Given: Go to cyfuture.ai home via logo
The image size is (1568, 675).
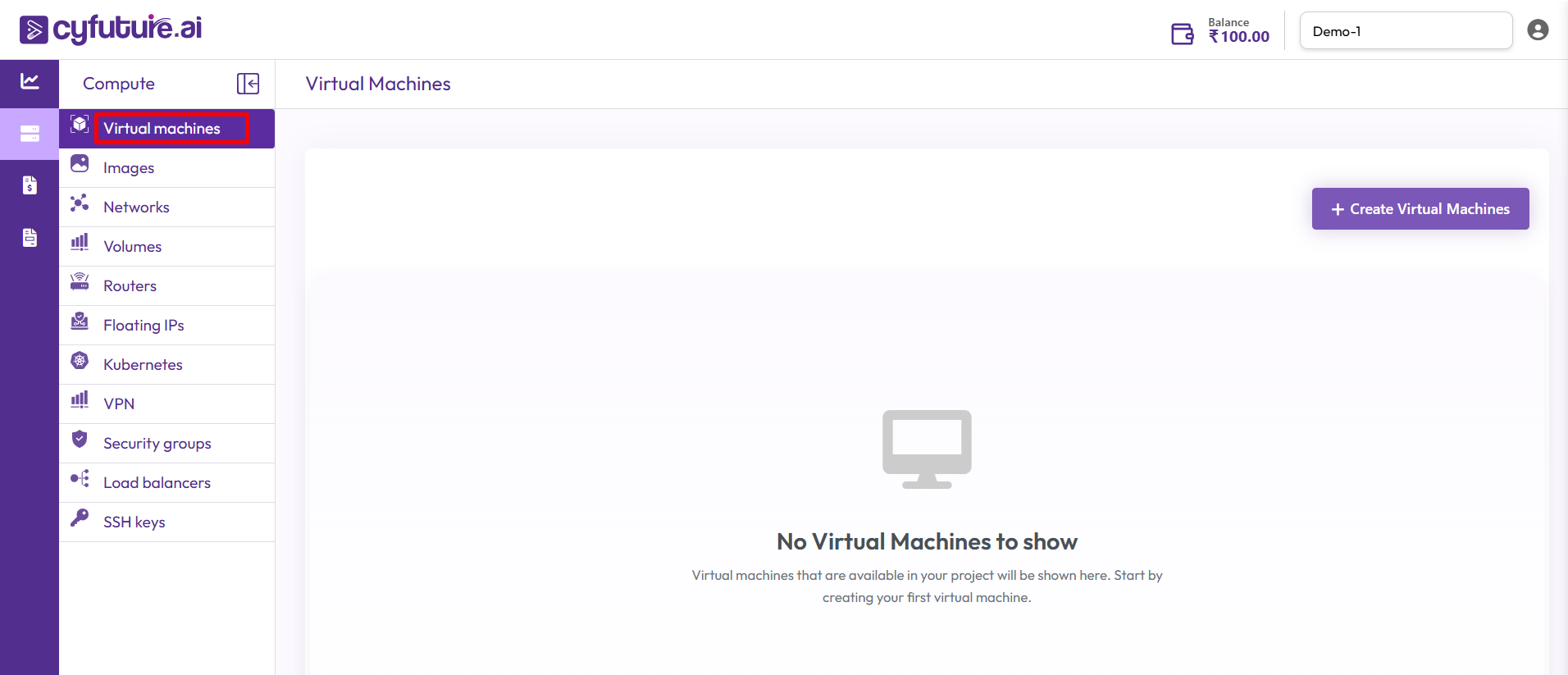Looking at the screenshot, I should (111, 29).
